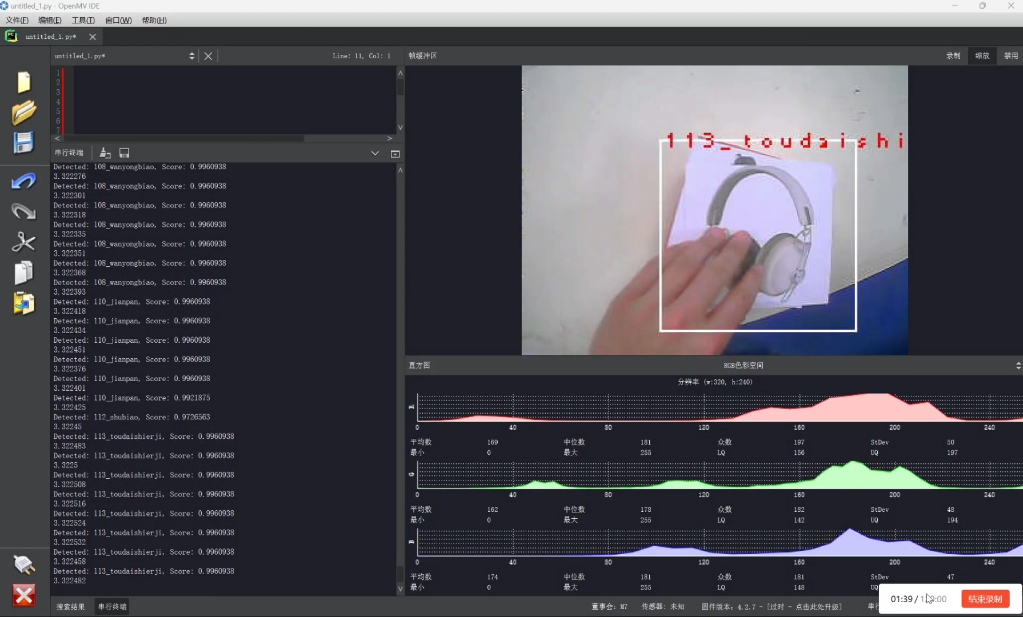The image size is (1023, 617).
Task: Close the untitled_1.py editor tab
Action: [93, 37]
